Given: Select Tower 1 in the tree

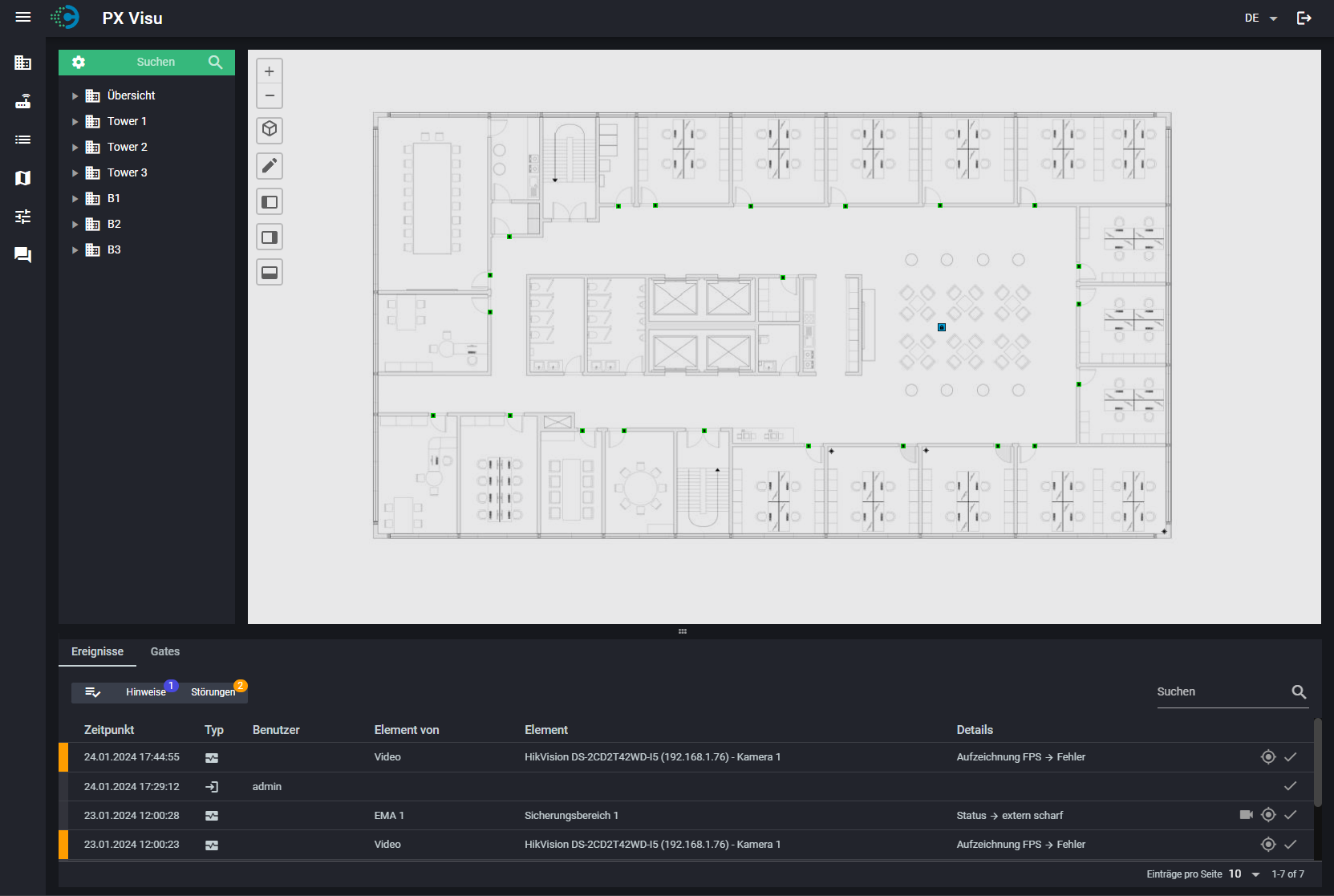Looking at the screenshot, I should 127,121.
